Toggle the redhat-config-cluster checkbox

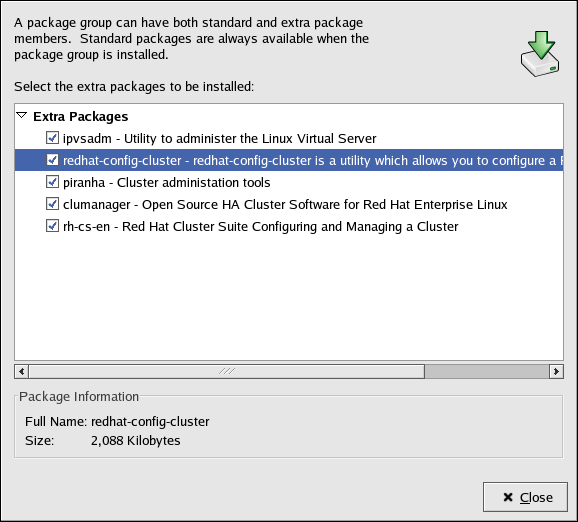point(52,160)
